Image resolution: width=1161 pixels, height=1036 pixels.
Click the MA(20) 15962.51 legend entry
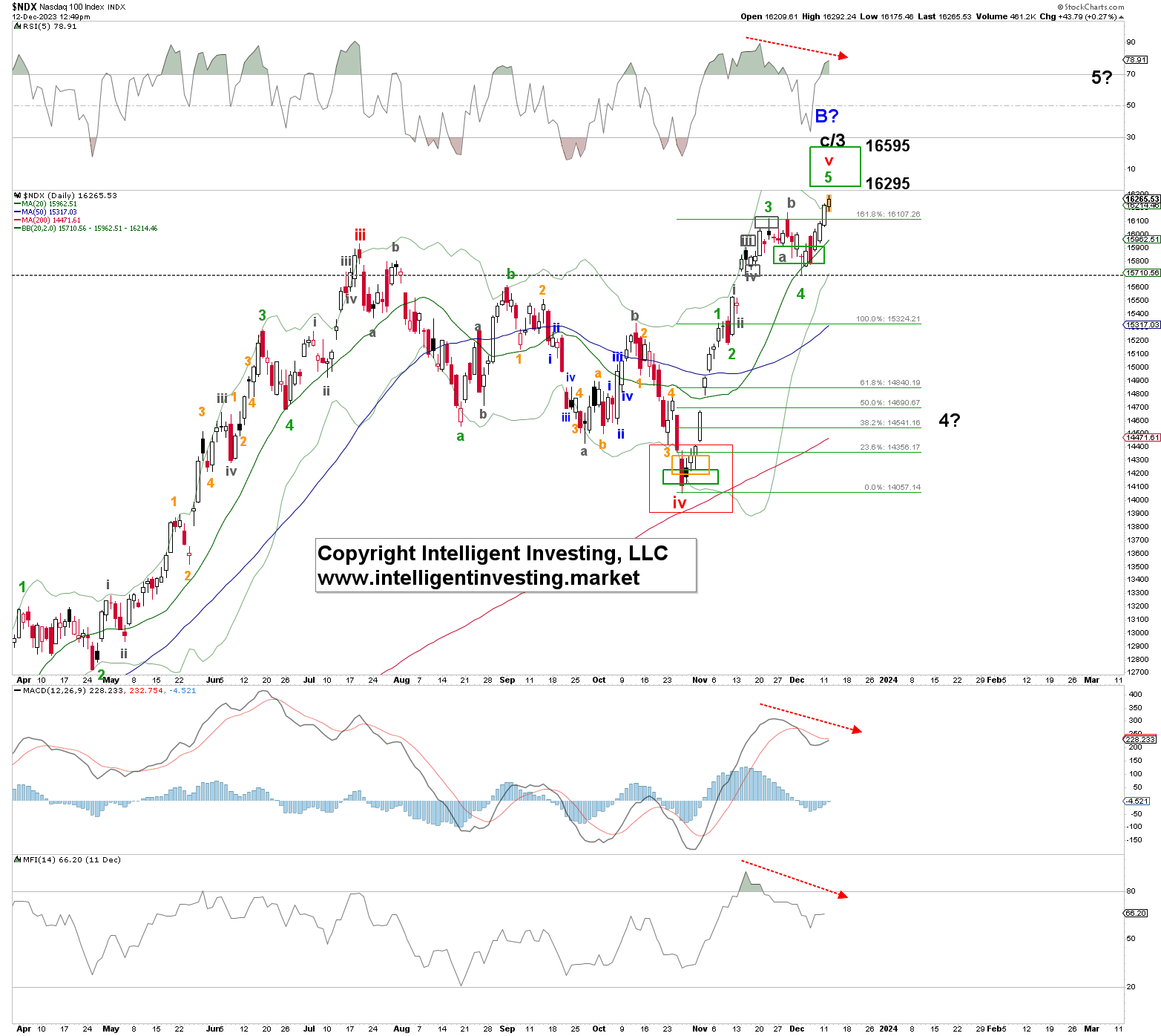[x=45, y=204]
